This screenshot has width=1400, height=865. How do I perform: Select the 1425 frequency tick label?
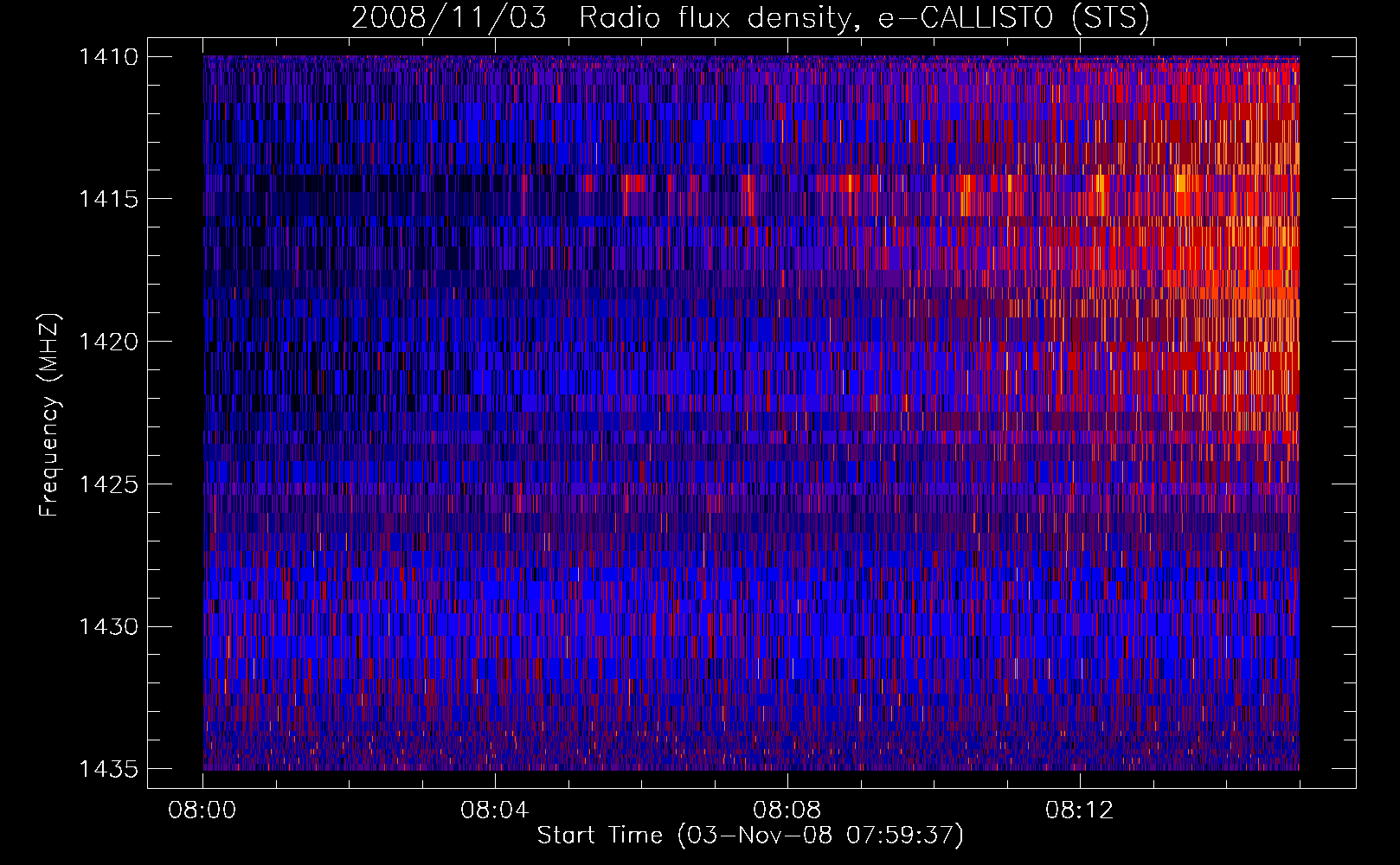pos(108,484)
